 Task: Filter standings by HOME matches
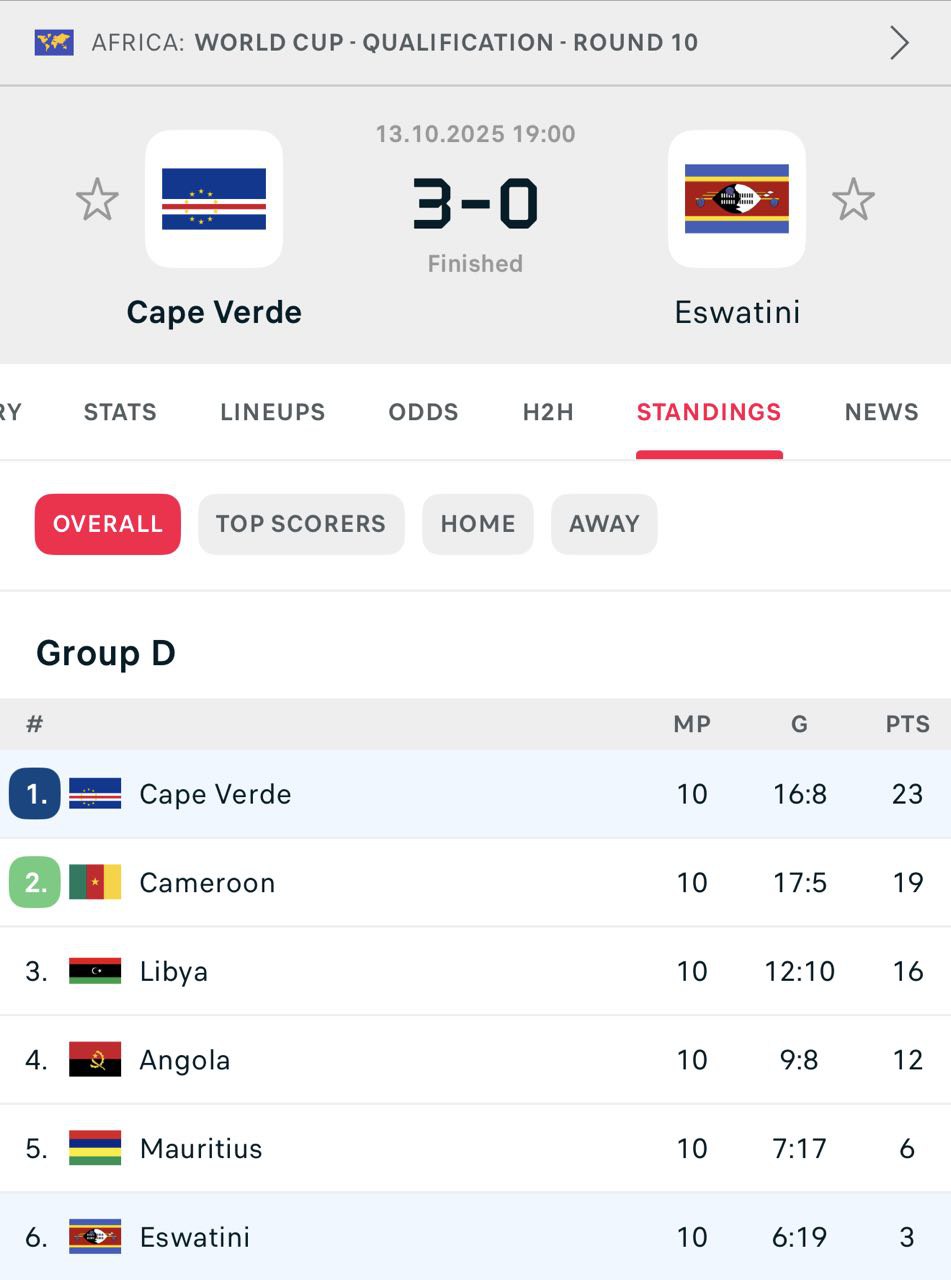click(478, 524)
